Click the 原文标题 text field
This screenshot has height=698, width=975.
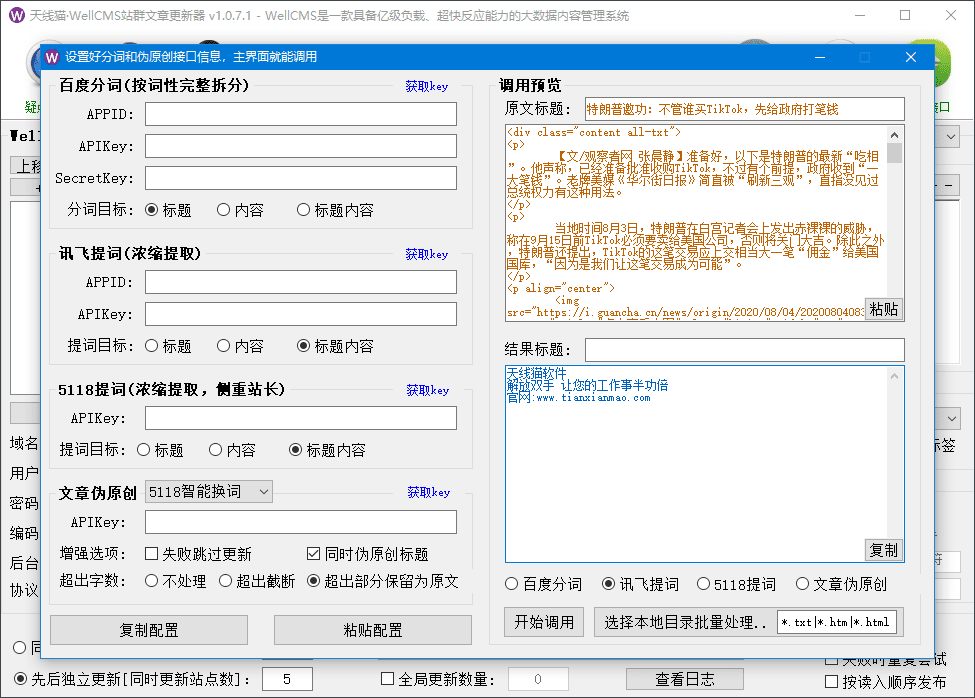pos(744,109)
